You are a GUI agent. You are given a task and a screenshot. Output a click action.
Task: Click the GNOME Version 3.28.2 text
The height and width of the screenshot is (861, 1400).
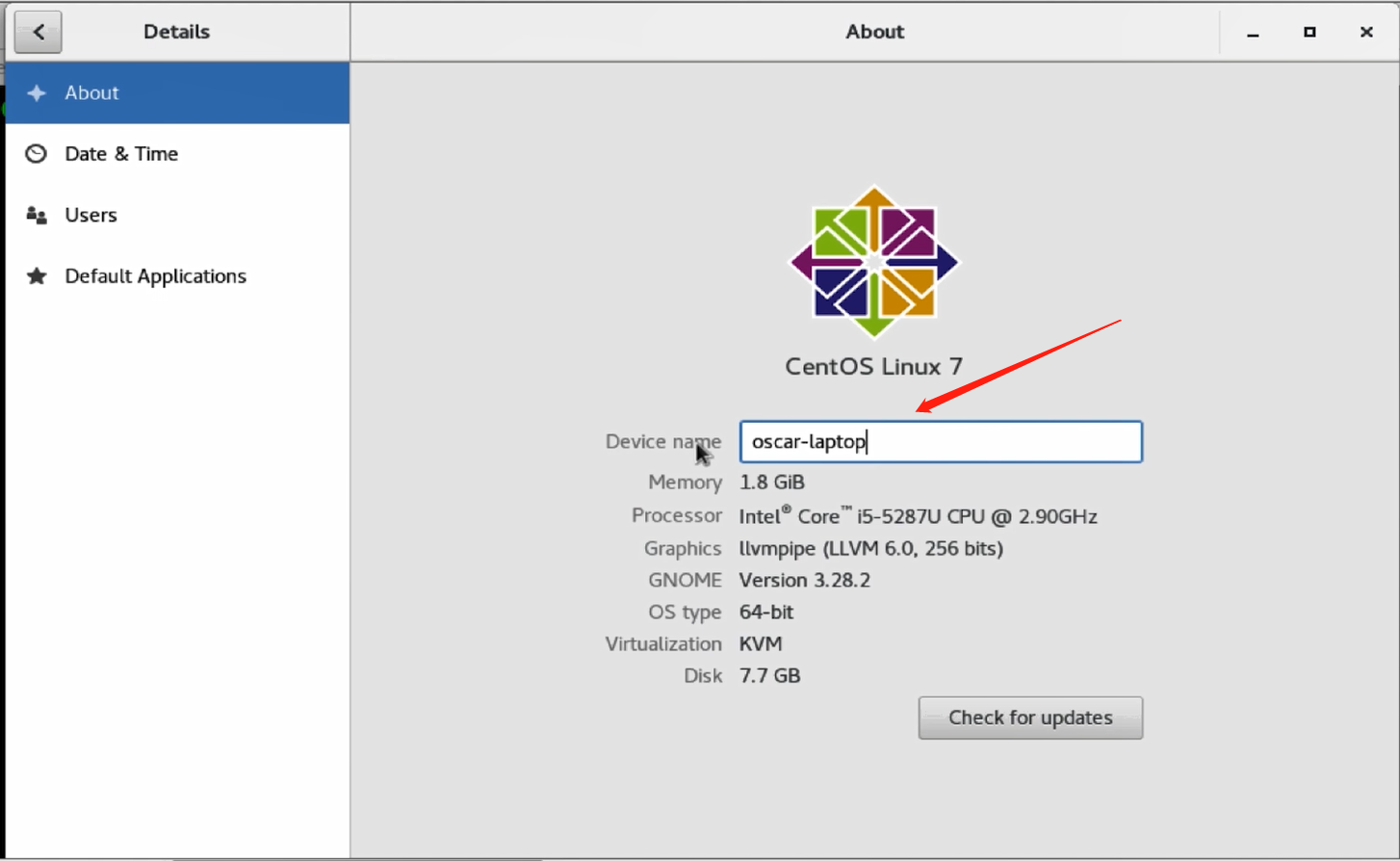[804, 581]
